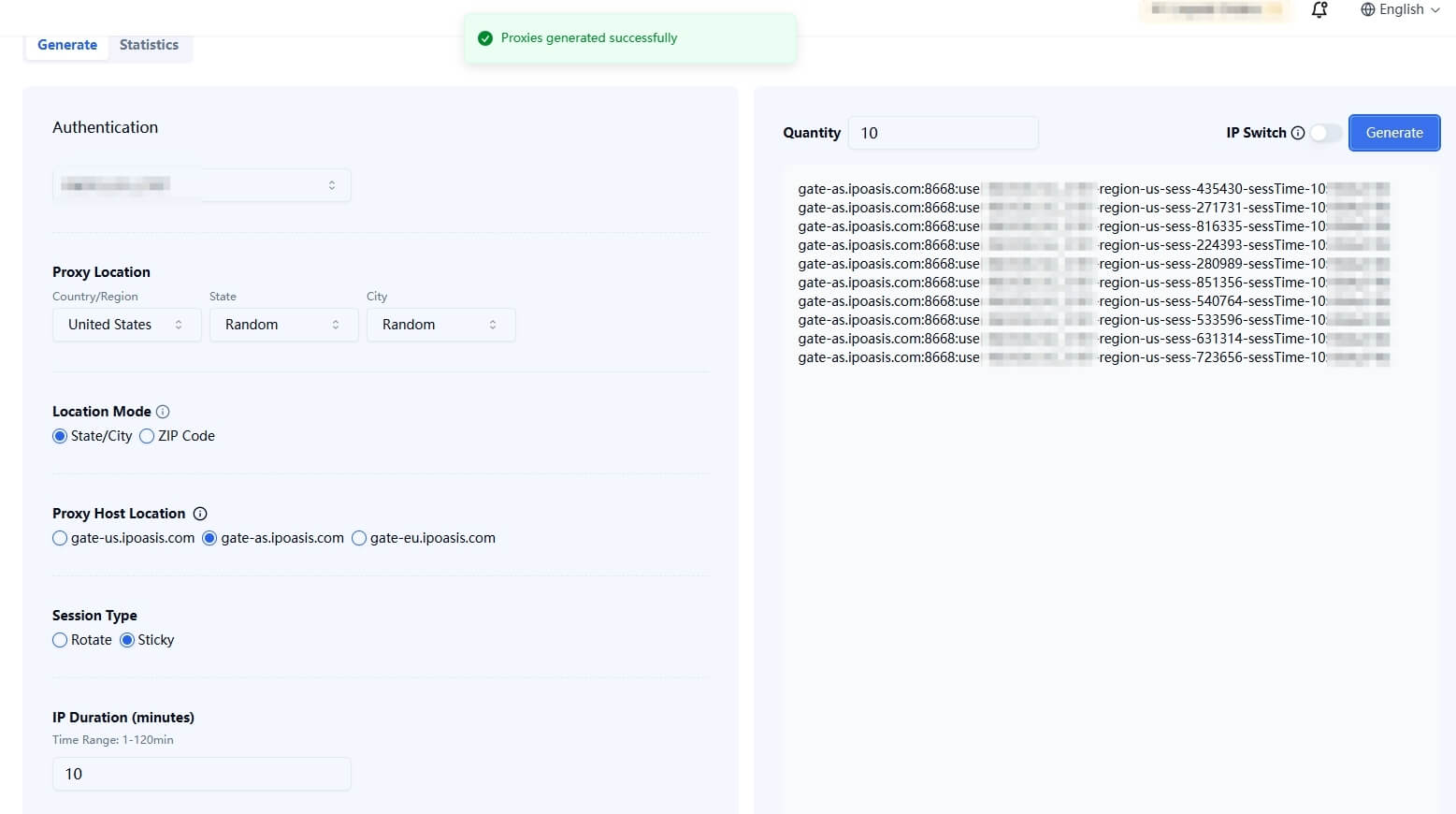Click the notification bell icon
1456x814 pixels.
1319,10
